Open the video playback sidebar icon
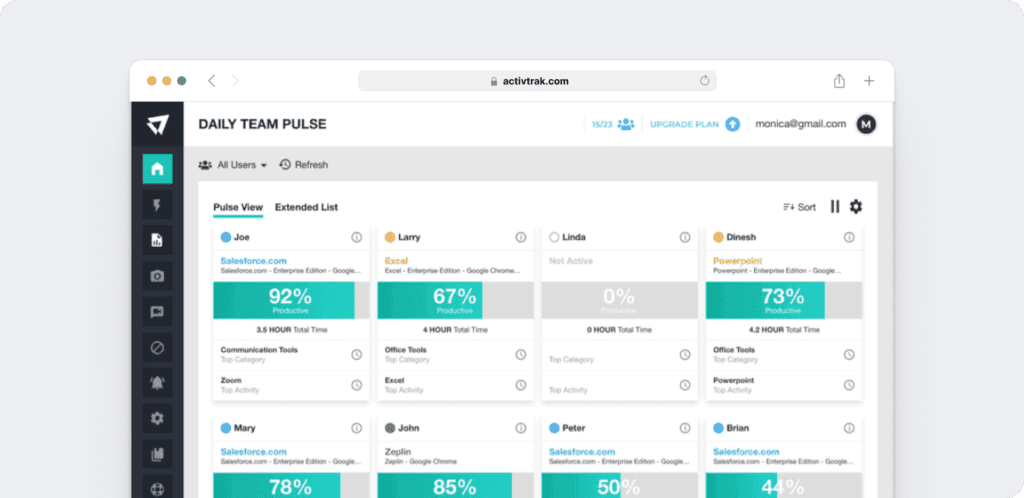This screenshot has width=1024, height=498. pos(157,311)
